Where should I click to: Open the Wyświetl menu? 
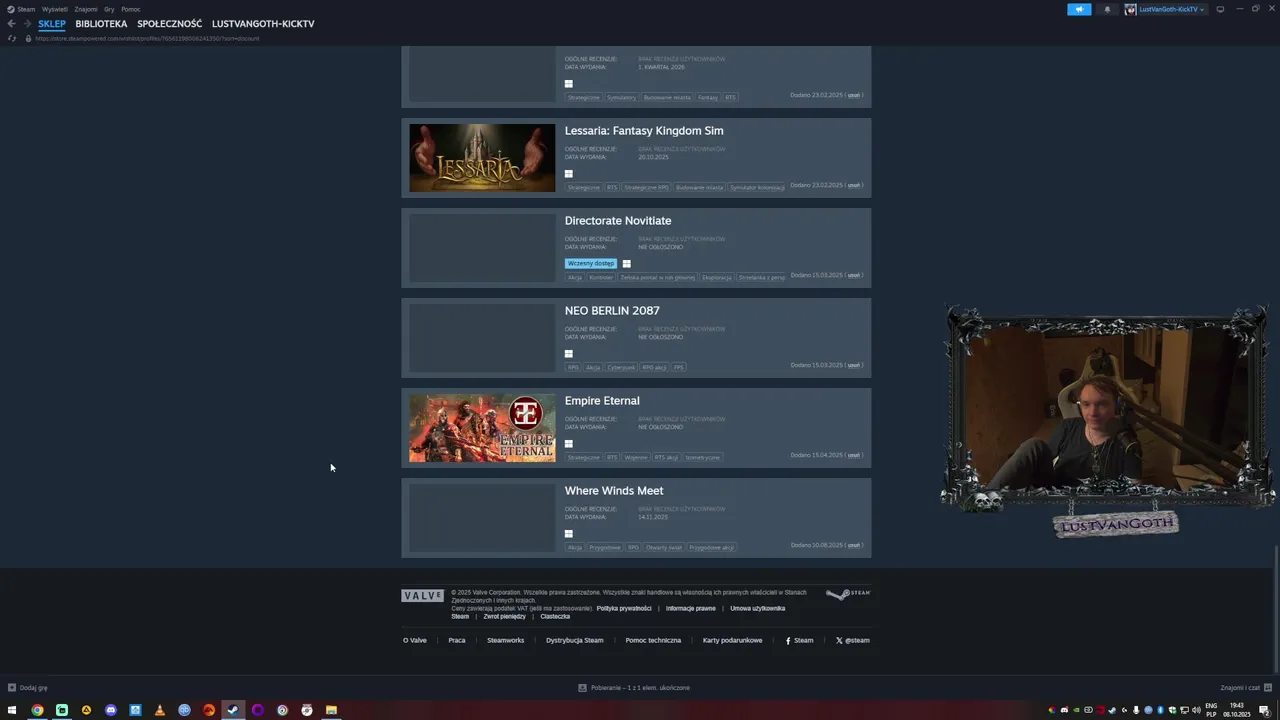(x=55, y=9)
